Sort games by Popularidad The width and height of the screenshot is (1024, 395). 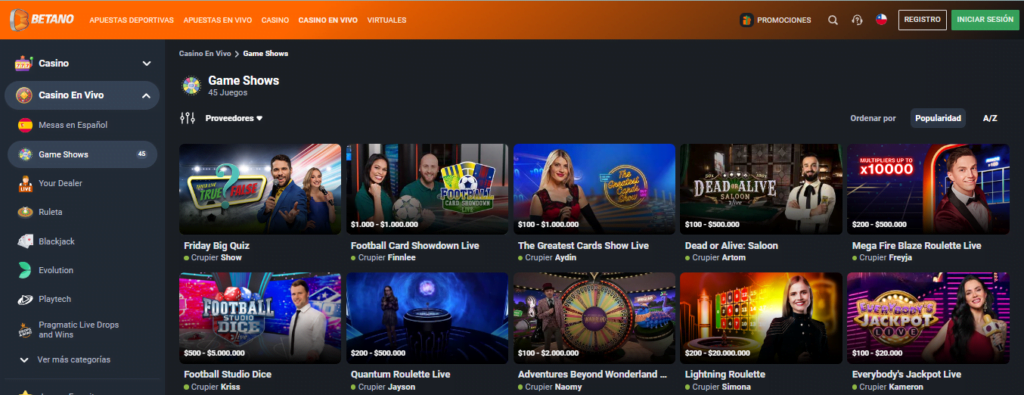(938, 118)
